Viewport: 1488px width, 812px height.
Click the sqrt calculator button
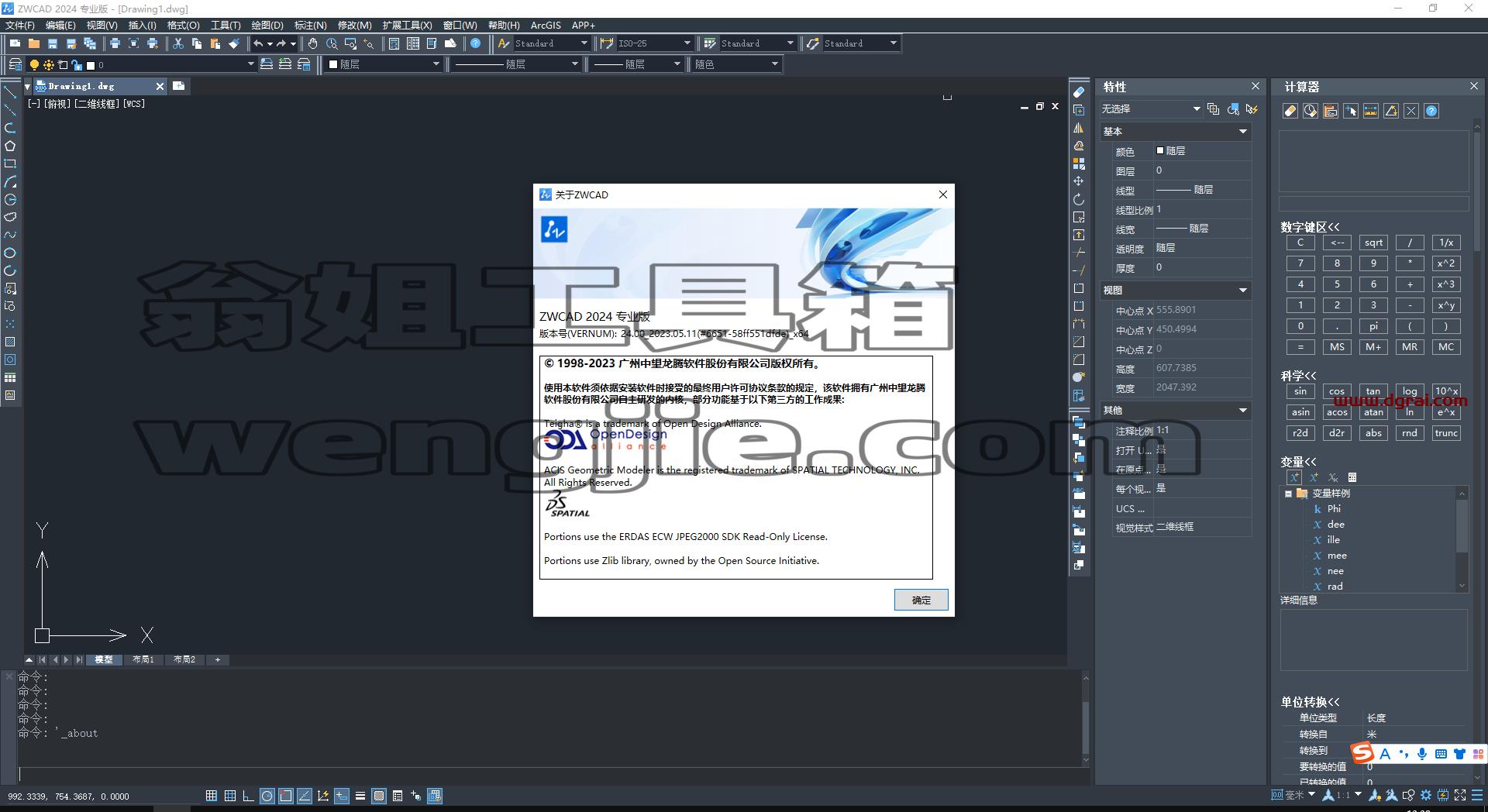(x=1373, y=243)
